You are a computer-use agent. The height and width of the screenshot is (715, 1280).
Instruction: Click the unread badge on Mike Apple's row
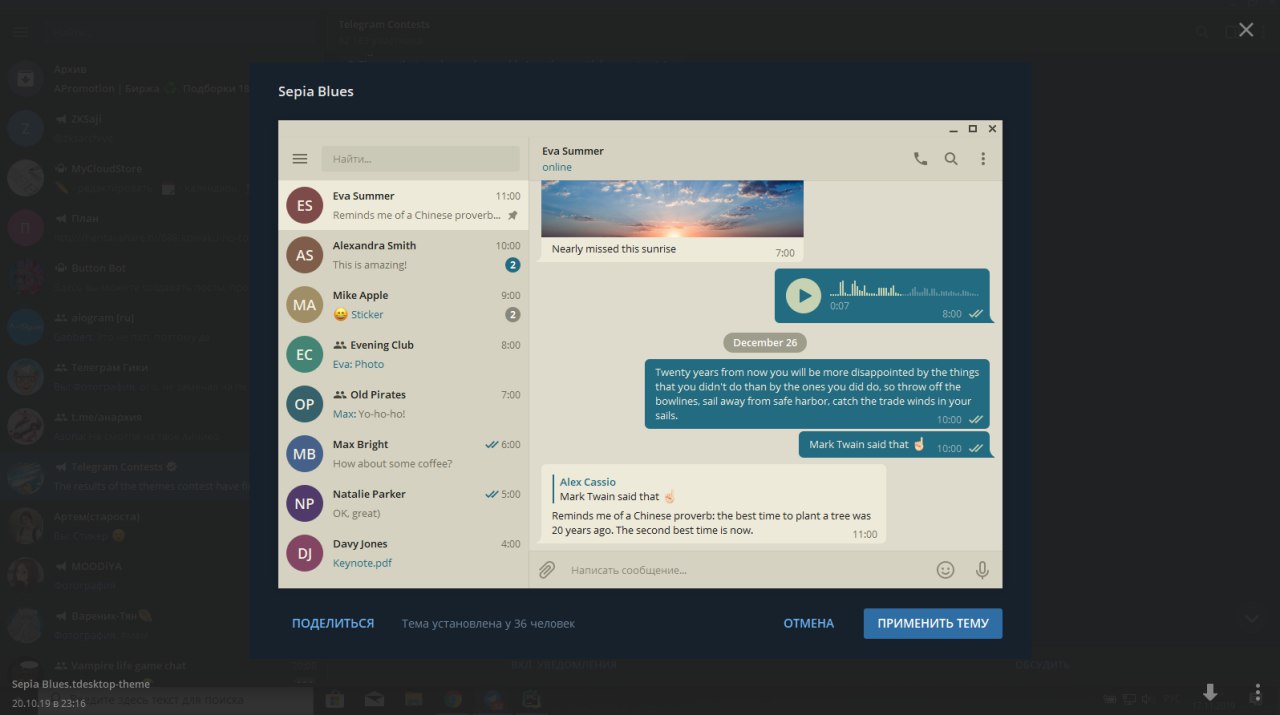513,315
